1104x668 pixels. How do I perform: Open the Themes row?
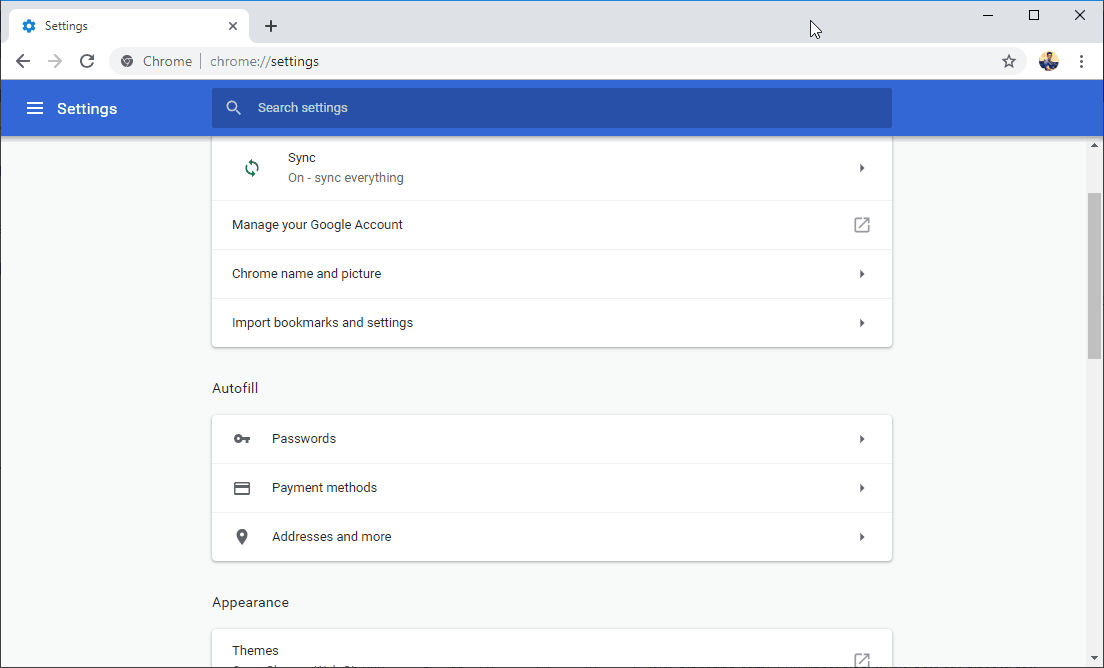tap(552, 649)
